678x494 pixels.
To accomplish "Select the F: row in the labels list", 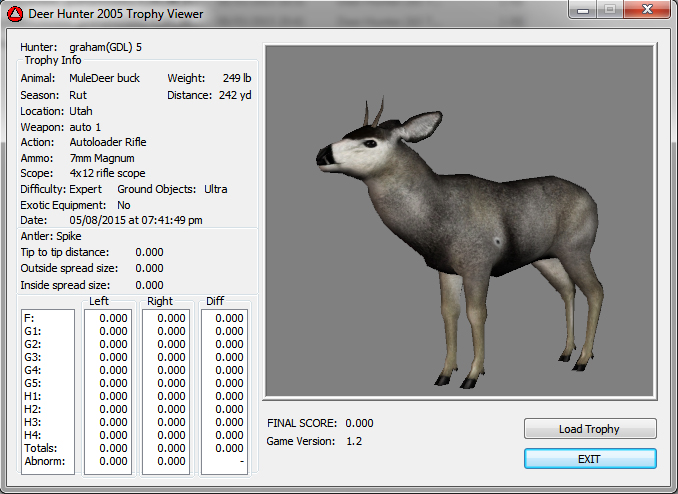I will pos(29,318).
